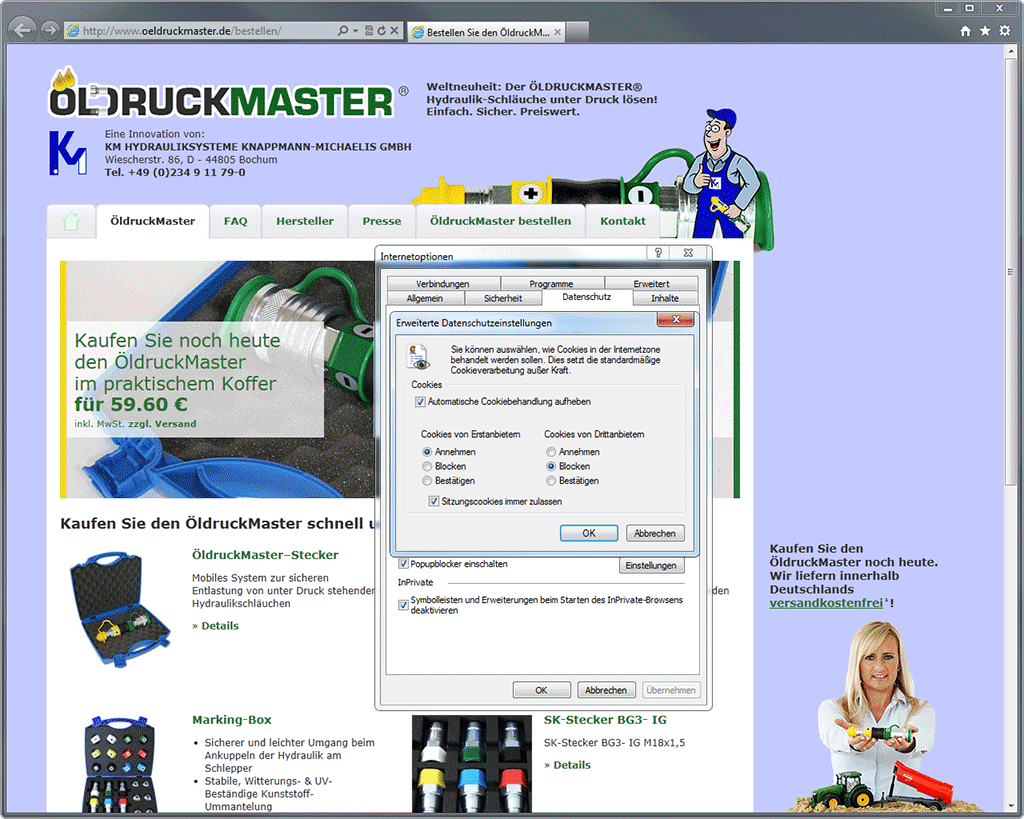Toggle 'Popupblocker einschalten' checkbox
Image resolution: width=1024 pixels, height=819 pixels.
click(x=404, y=564)
